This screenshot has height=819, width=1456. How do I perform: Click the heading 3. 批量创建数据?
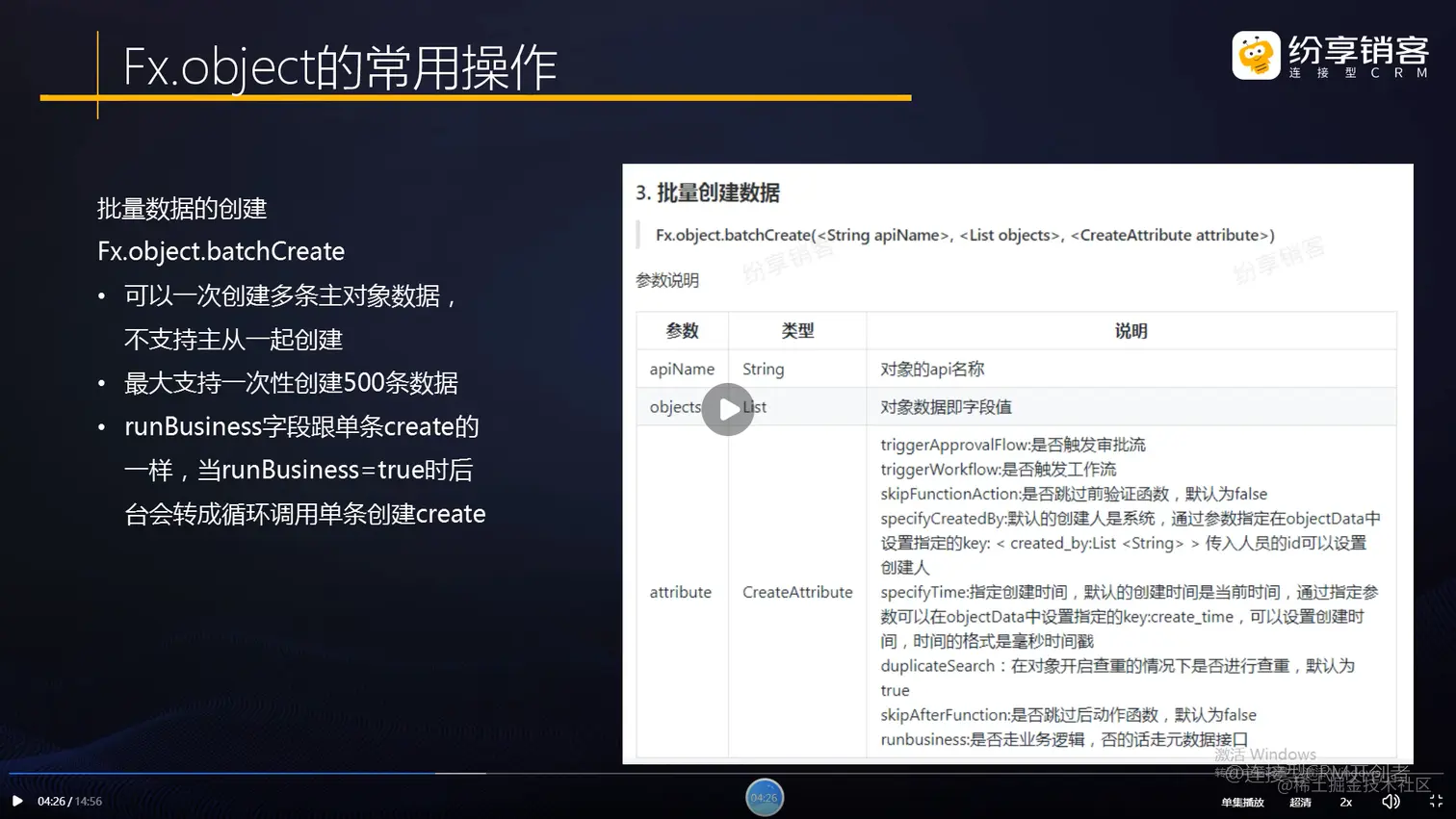[708, 192]
